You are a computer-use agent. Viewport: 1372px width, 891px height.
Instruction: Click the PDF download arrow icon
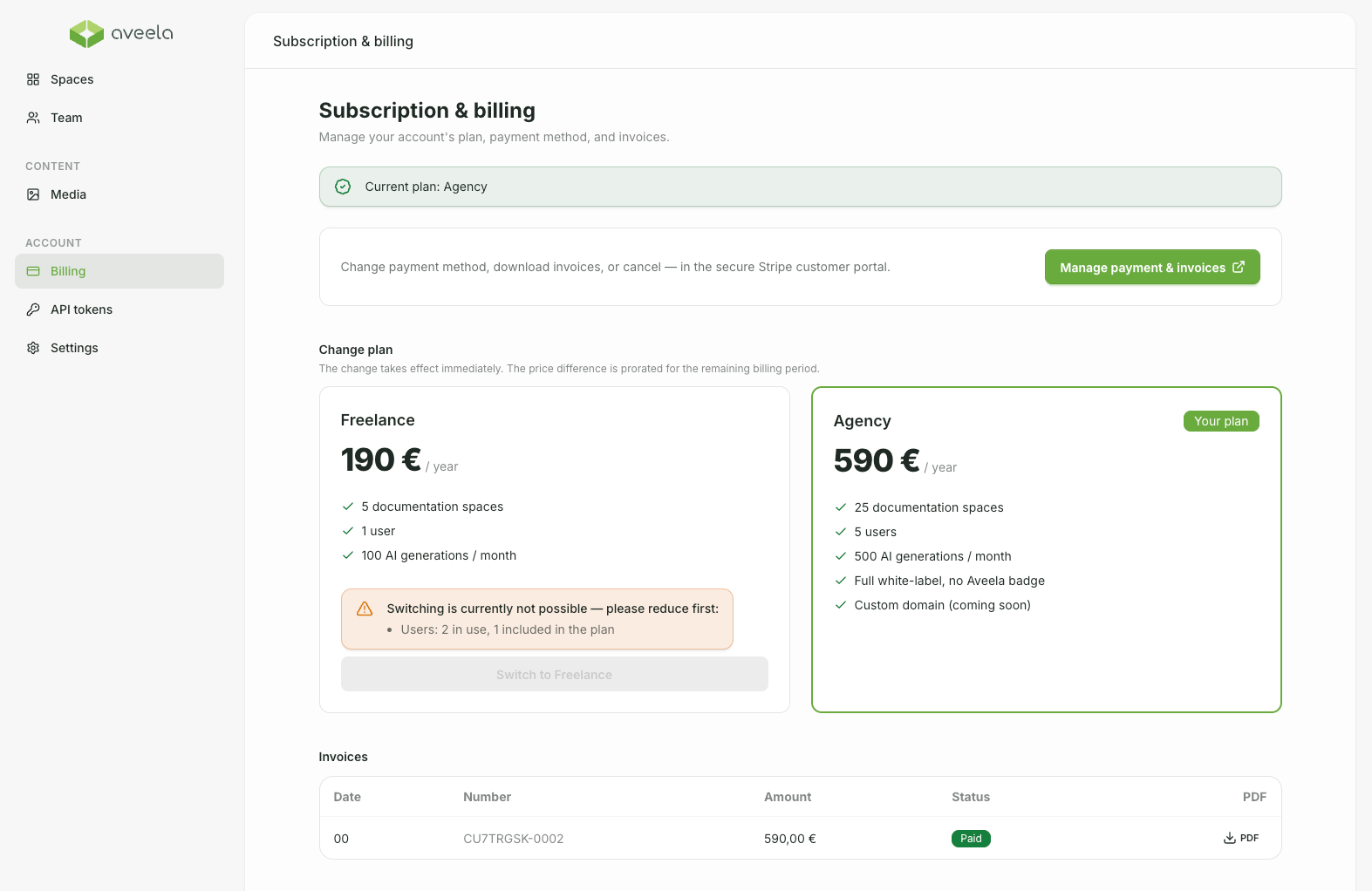(1229, 838)
